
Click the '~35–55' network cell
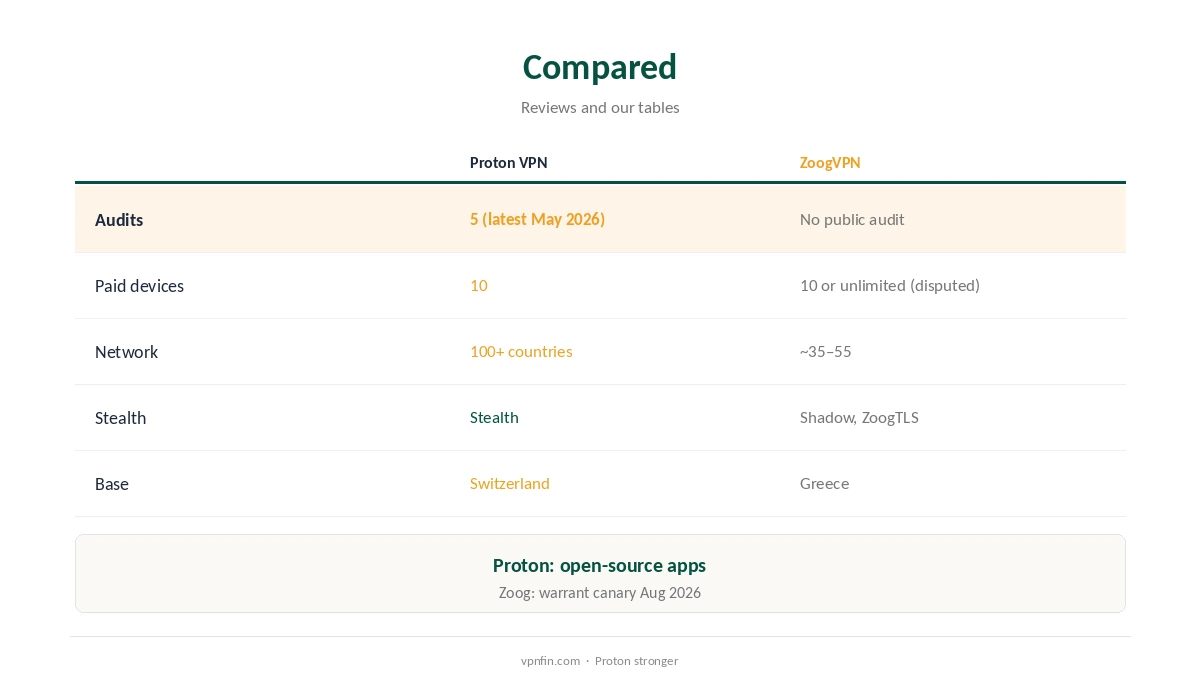[x=826, y=351]
